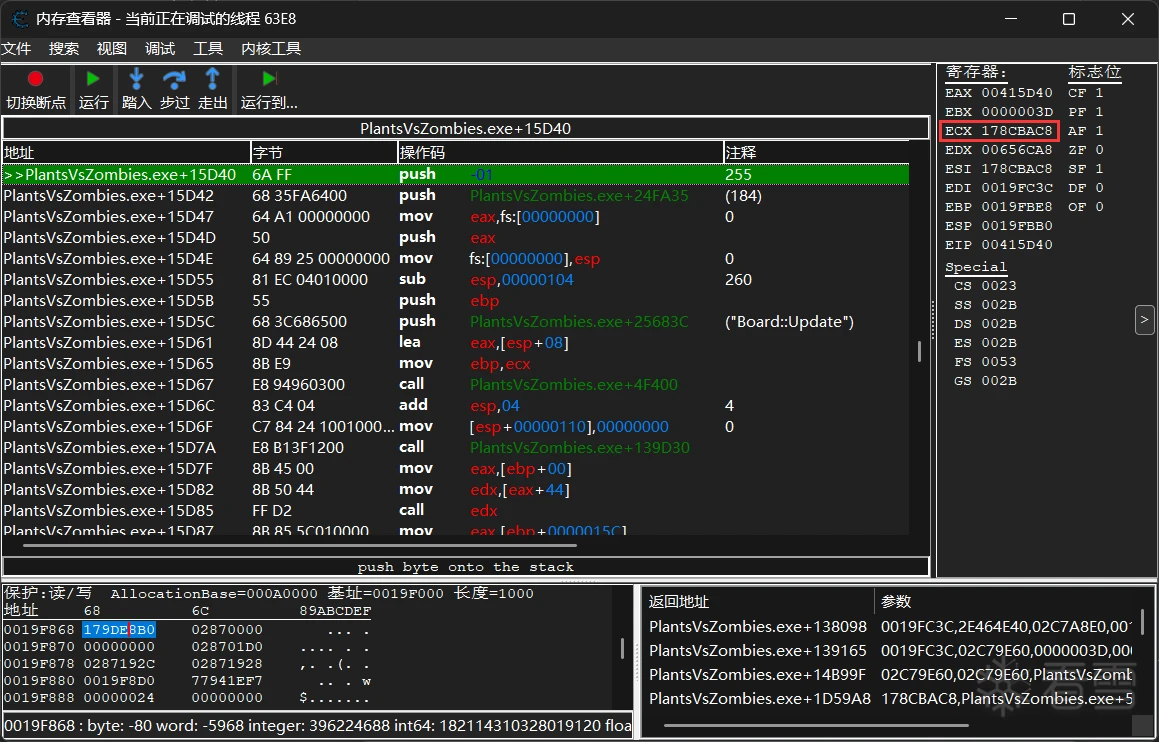1159x742 pixels.
Task: Toggle the PF flag value
Action: point(1085,112)
